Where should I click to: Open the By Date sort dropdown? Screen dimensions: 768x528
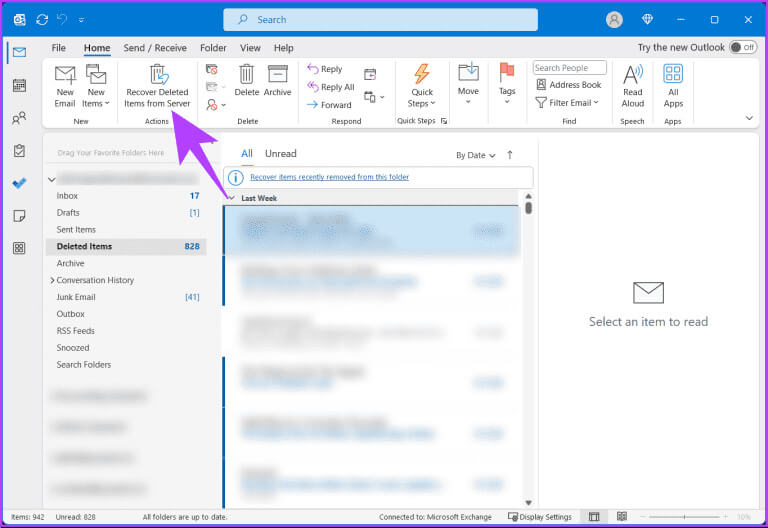(x=476, y=155)
